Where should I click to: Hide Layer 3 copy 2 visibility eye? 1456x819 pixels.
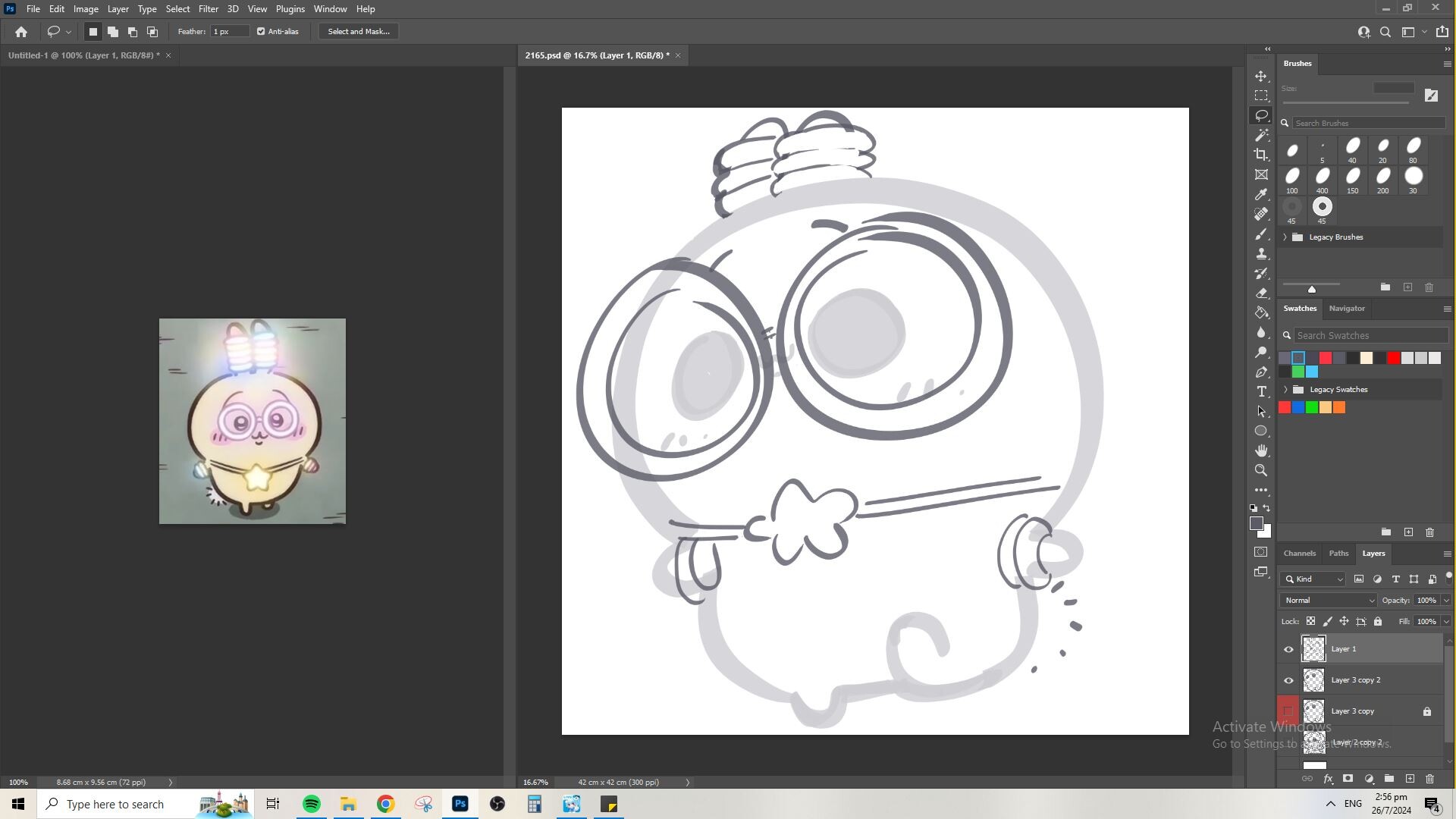[1288, 680]
